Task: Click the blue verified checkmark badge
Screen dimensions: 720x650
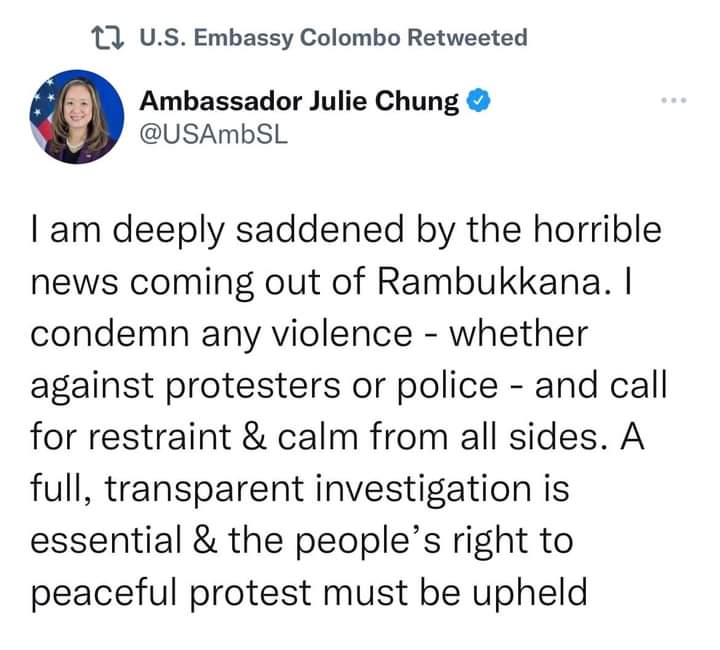Action: click(x=480, y=102)
